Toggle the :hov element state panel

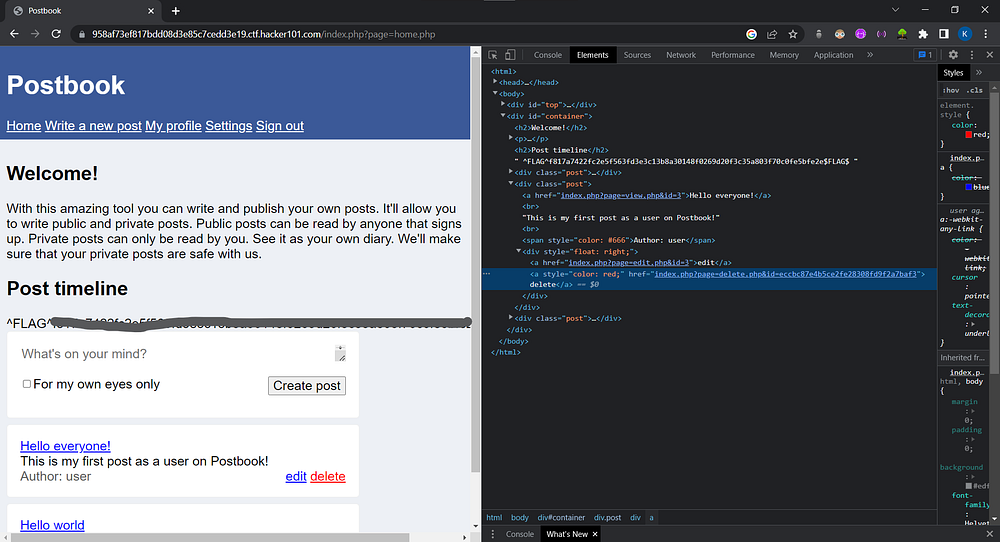(951, 89)
